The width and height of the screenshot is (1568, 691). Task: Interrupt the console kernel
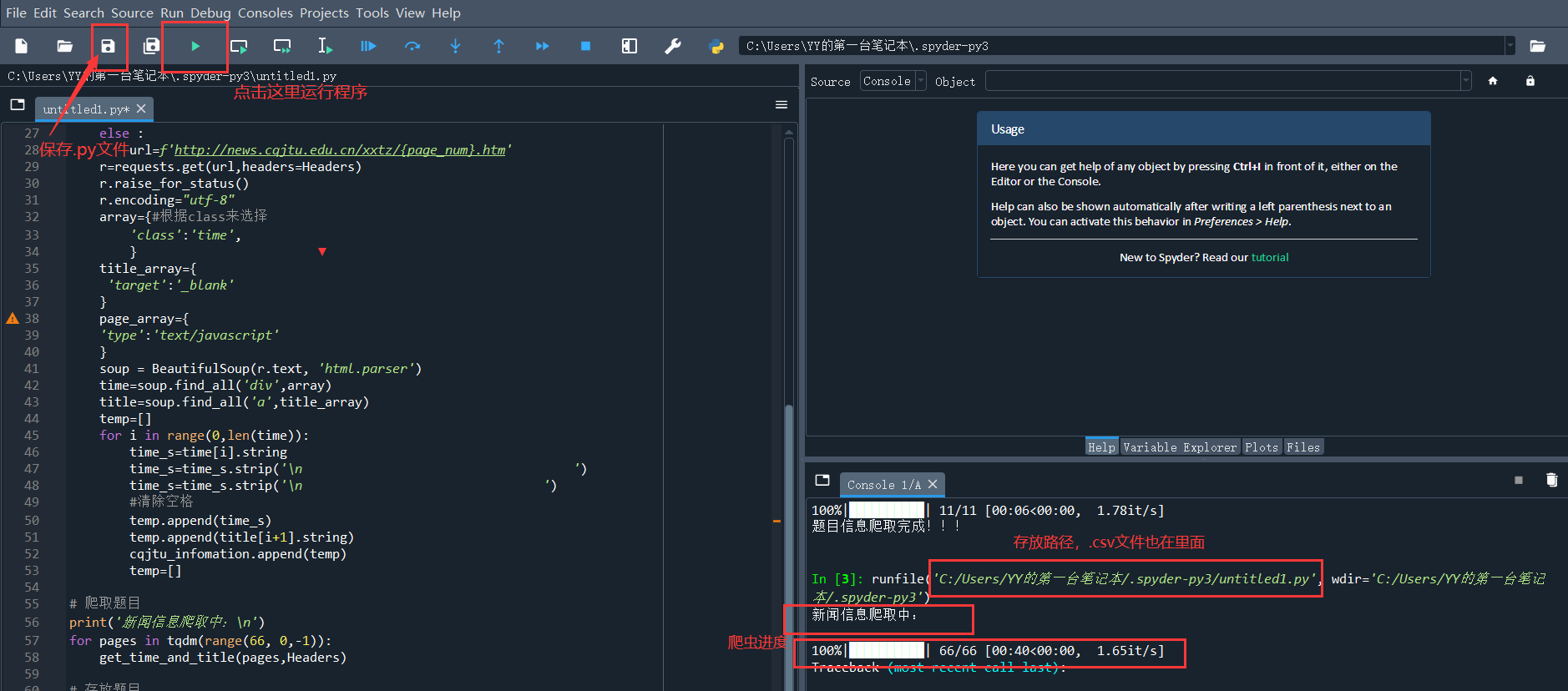(1519, 480)
